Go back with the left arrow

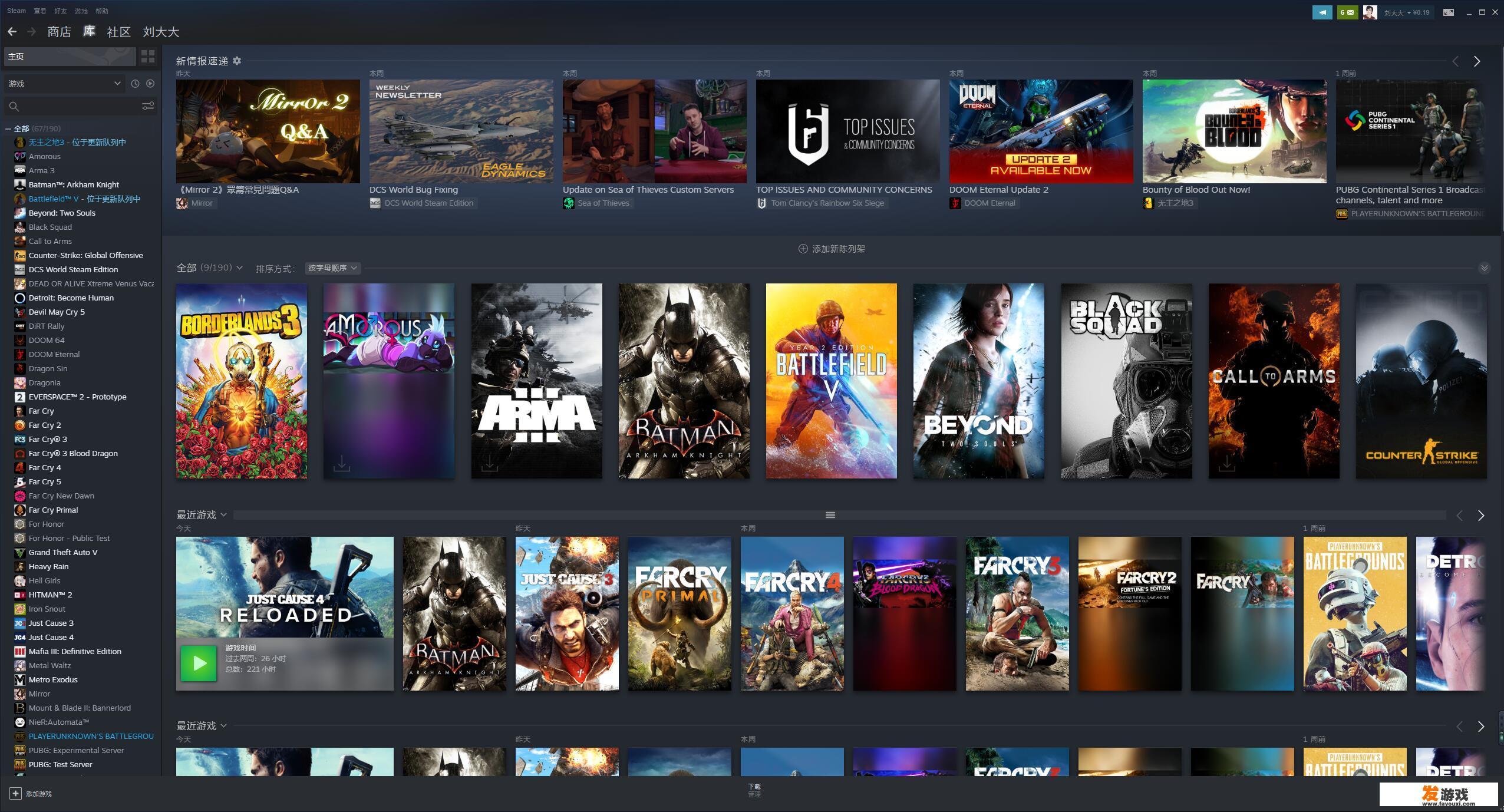click(12, 31)
